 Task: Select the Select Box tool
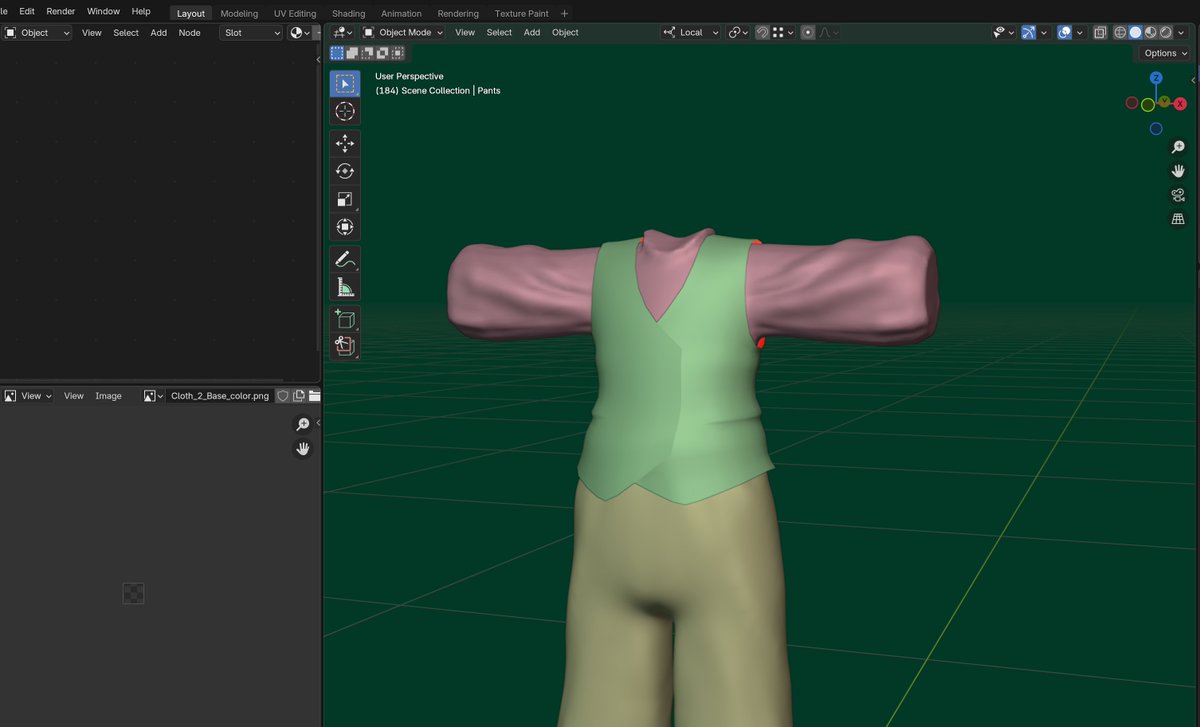point(345,84)
